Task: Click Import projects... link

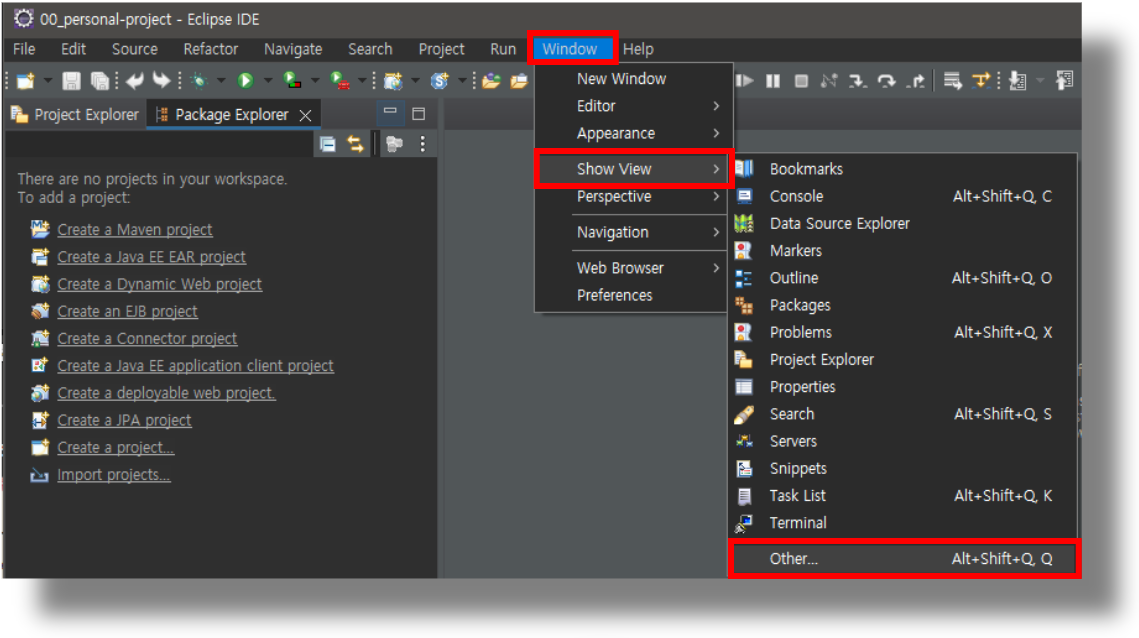Action: click(x=114, y=475)
